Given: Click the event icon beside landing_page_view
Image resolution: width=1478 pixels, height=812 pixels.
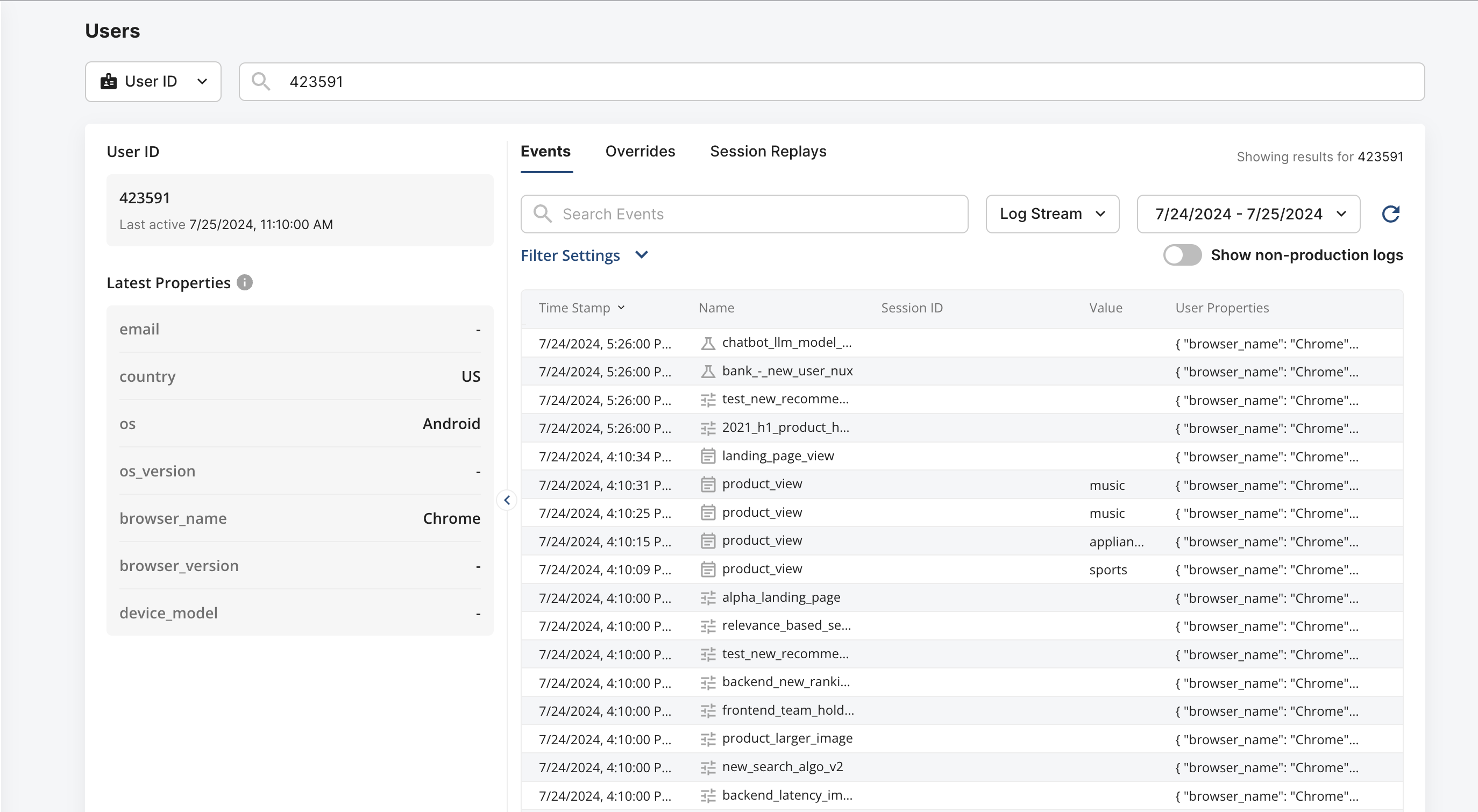Looking at the screenshot, I should click(x=708, y=456).
